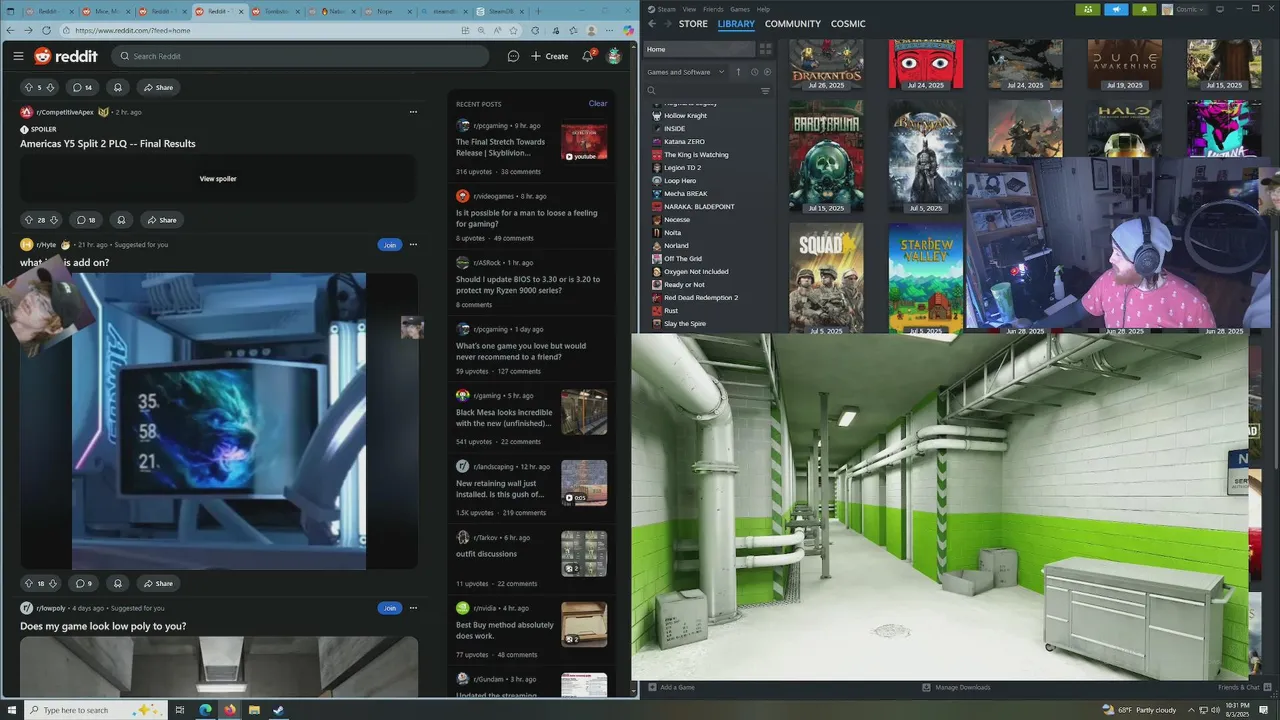Viewport: 1280px width, 720px height.
Task: Go to the Steam COMMUNITY tab
Action: [793, 24]
